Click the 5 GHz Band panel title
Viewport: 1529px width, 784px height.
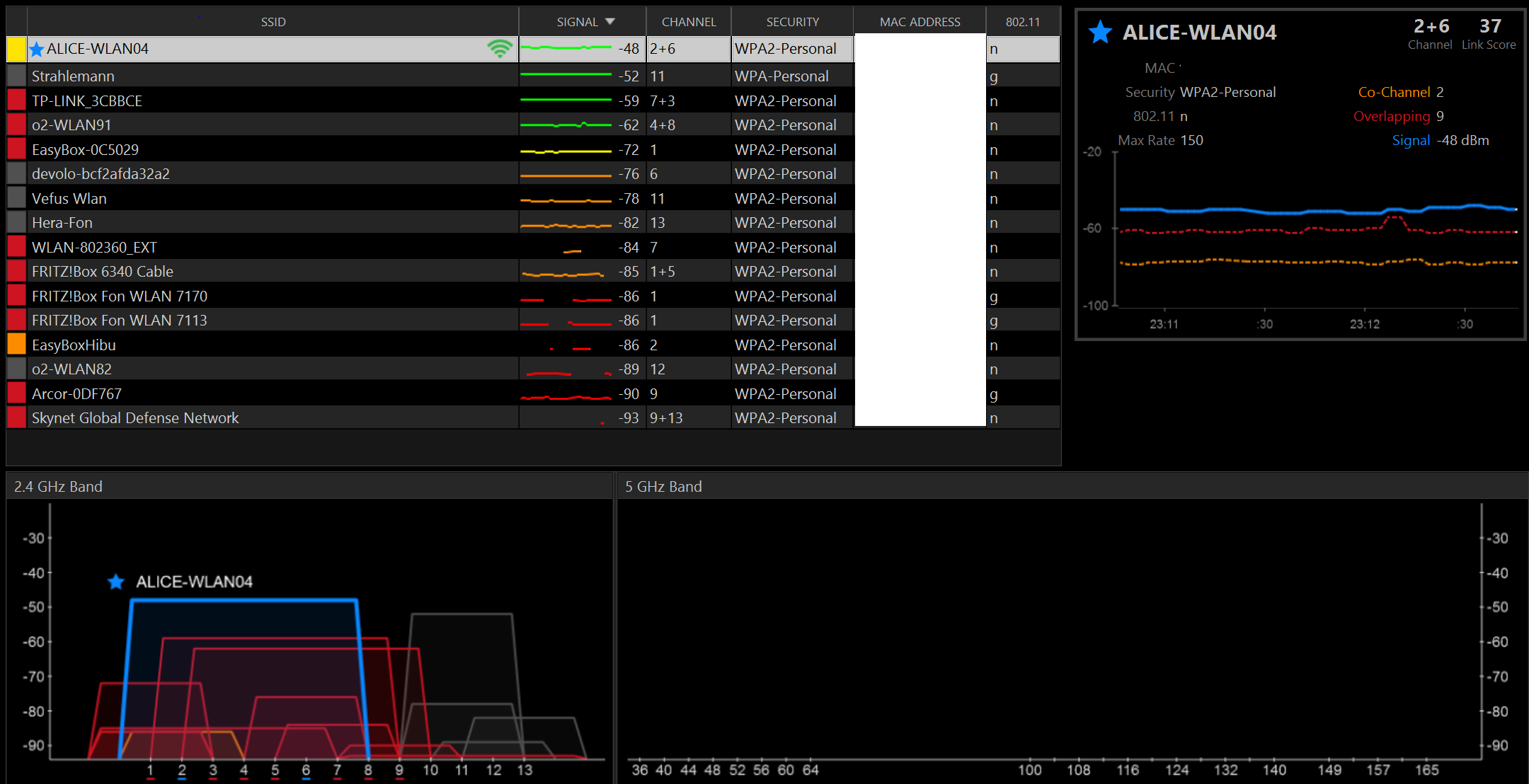(663, 487)
